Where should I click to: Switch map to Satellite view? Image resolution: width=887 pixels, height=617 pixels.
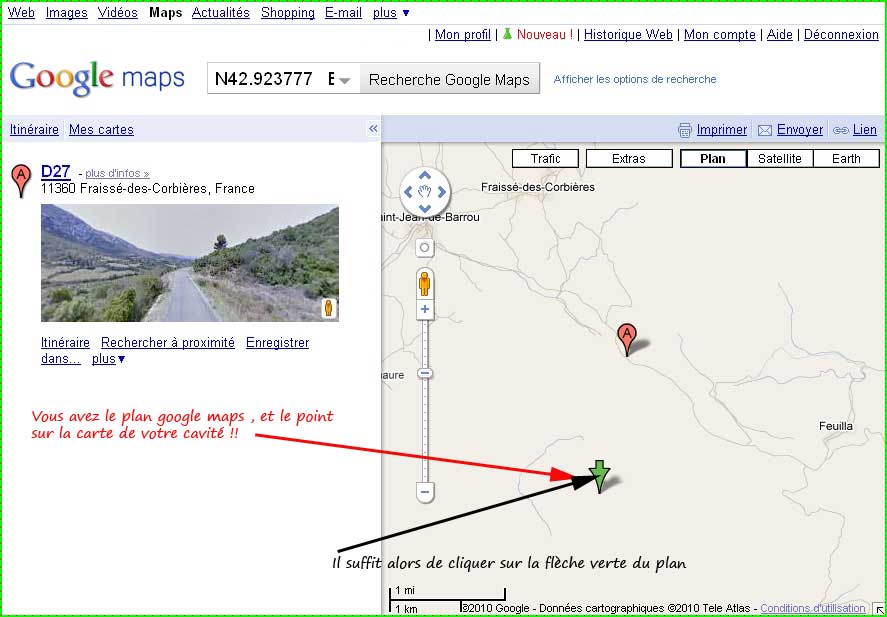pyautogui.click(x=780, y=159)
